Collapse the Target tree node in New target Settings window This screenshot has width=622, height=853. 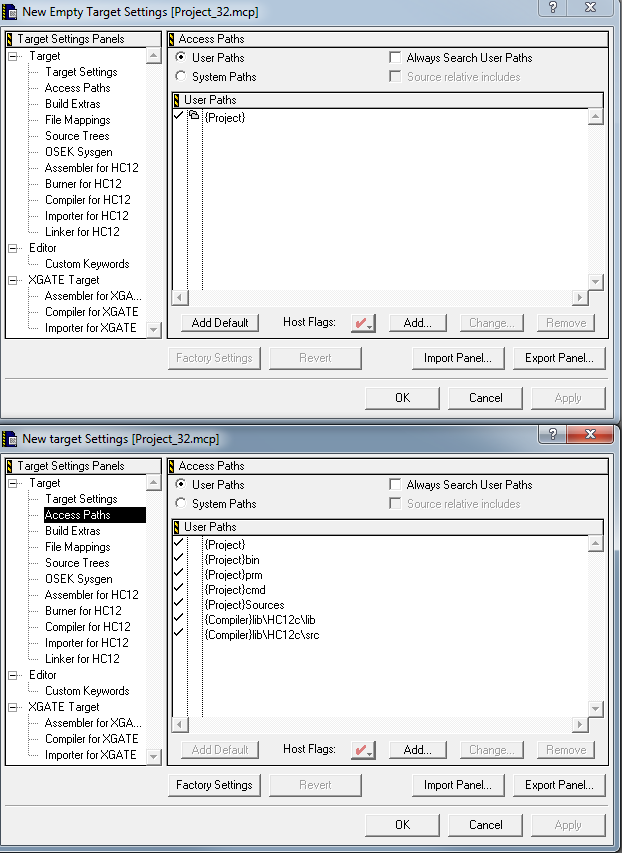click(x=13, y=483)
